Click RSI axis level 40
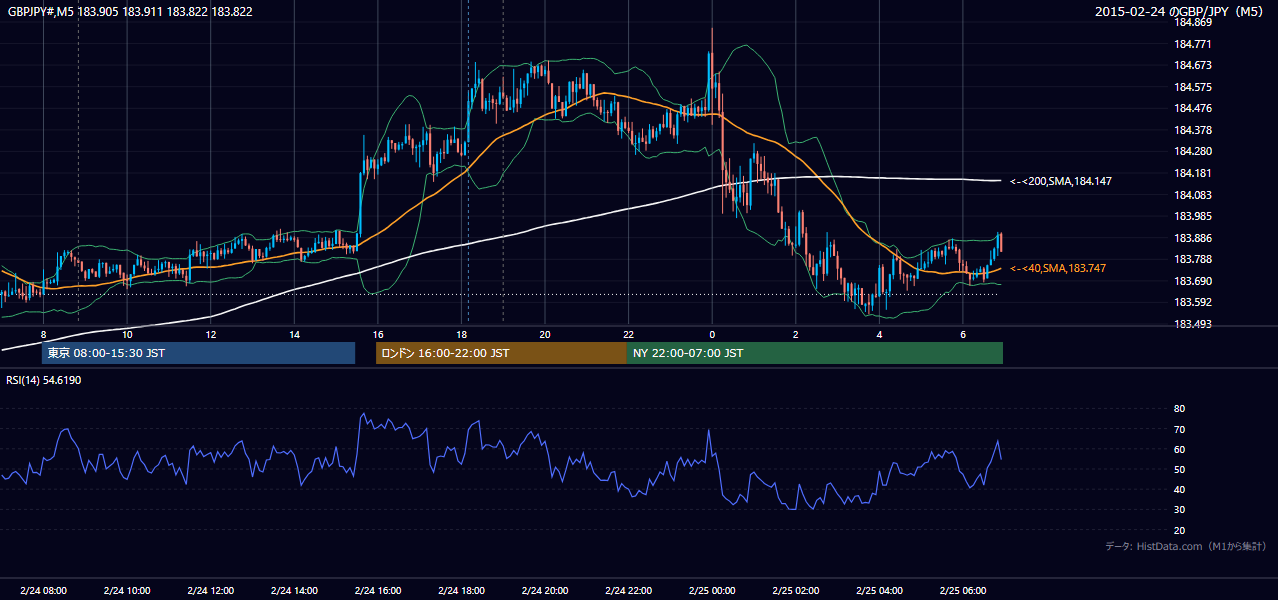 coord(1179,489)
